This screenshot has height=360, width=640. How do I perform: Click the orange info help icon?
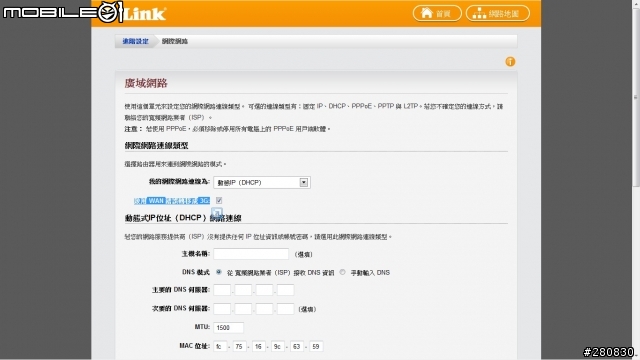coord(510,62)
